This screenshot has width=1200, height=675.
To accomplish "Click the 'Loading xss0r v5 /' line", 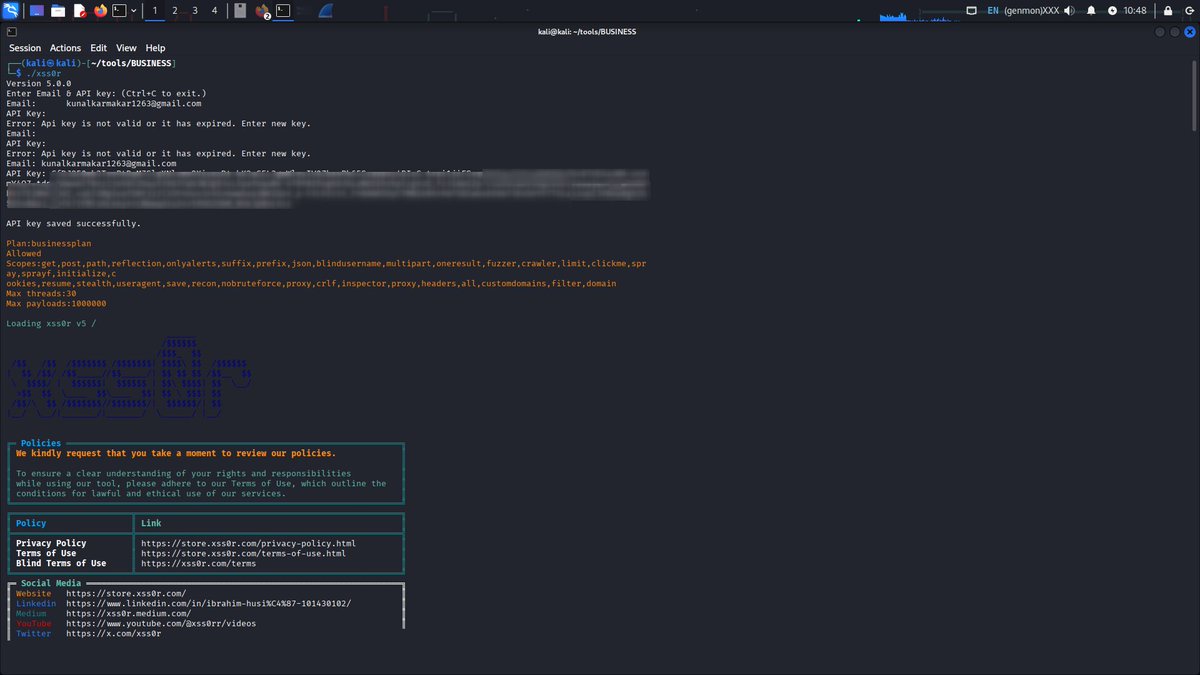I will [x=51, y=323].
